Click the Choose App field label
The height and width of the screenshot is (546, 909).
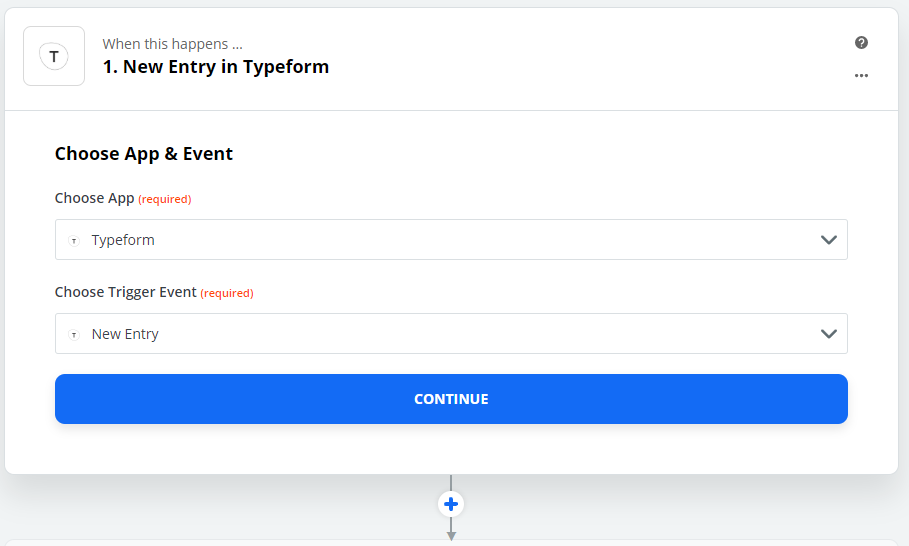[94, 198]
